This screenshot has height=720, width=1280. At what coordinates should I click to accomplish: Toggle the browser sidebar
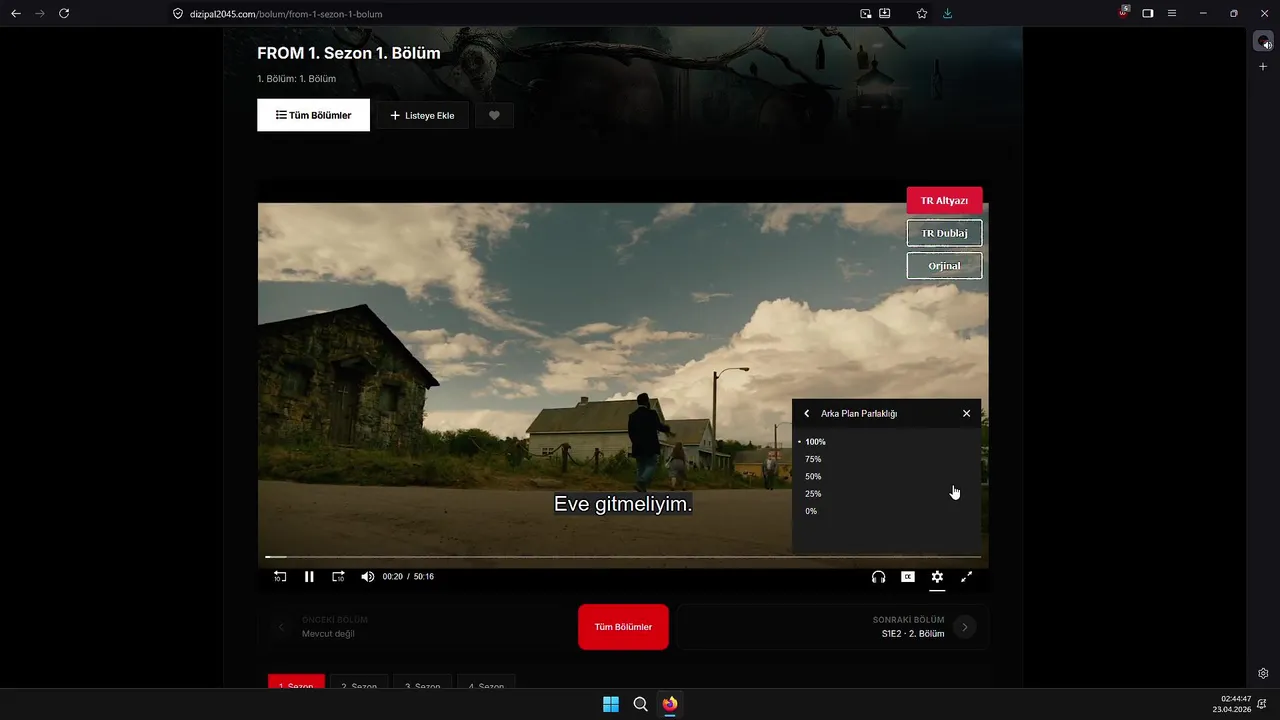tap(1147, 14)
